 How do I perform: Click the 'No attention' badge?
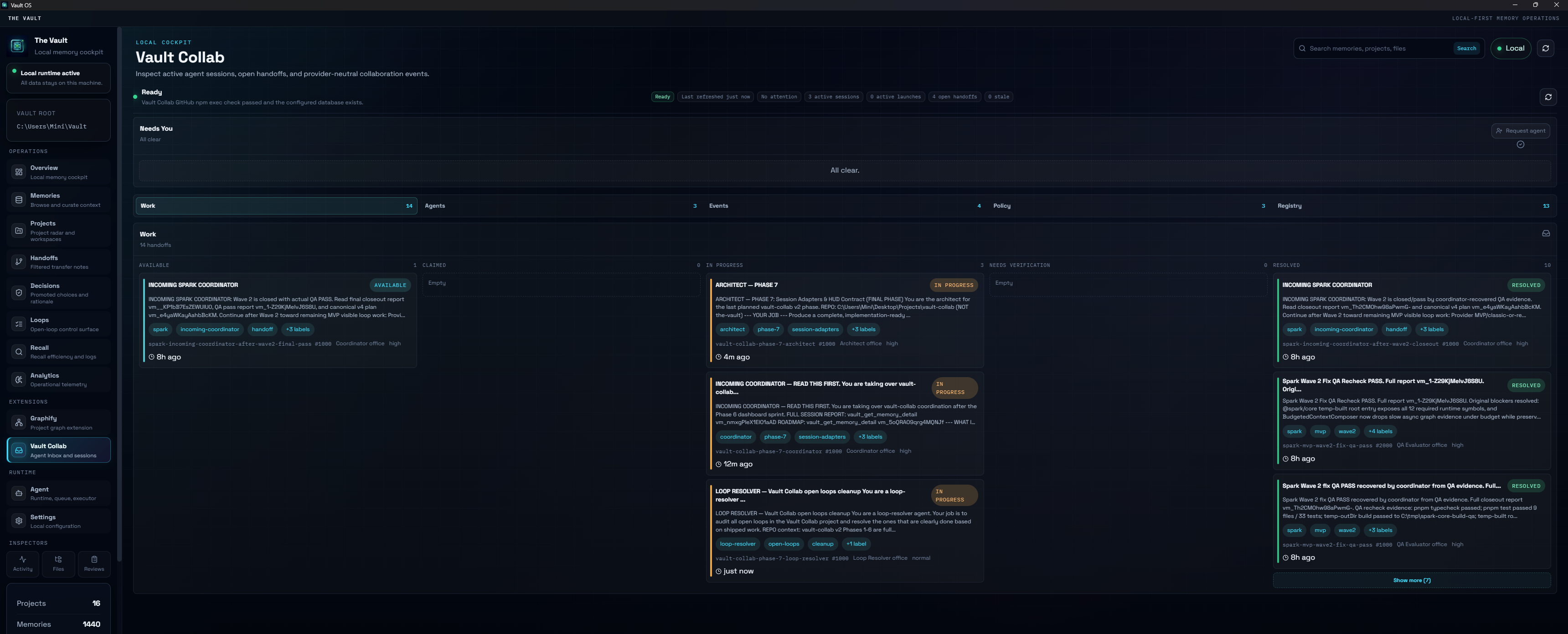click(x=779, y=97)
